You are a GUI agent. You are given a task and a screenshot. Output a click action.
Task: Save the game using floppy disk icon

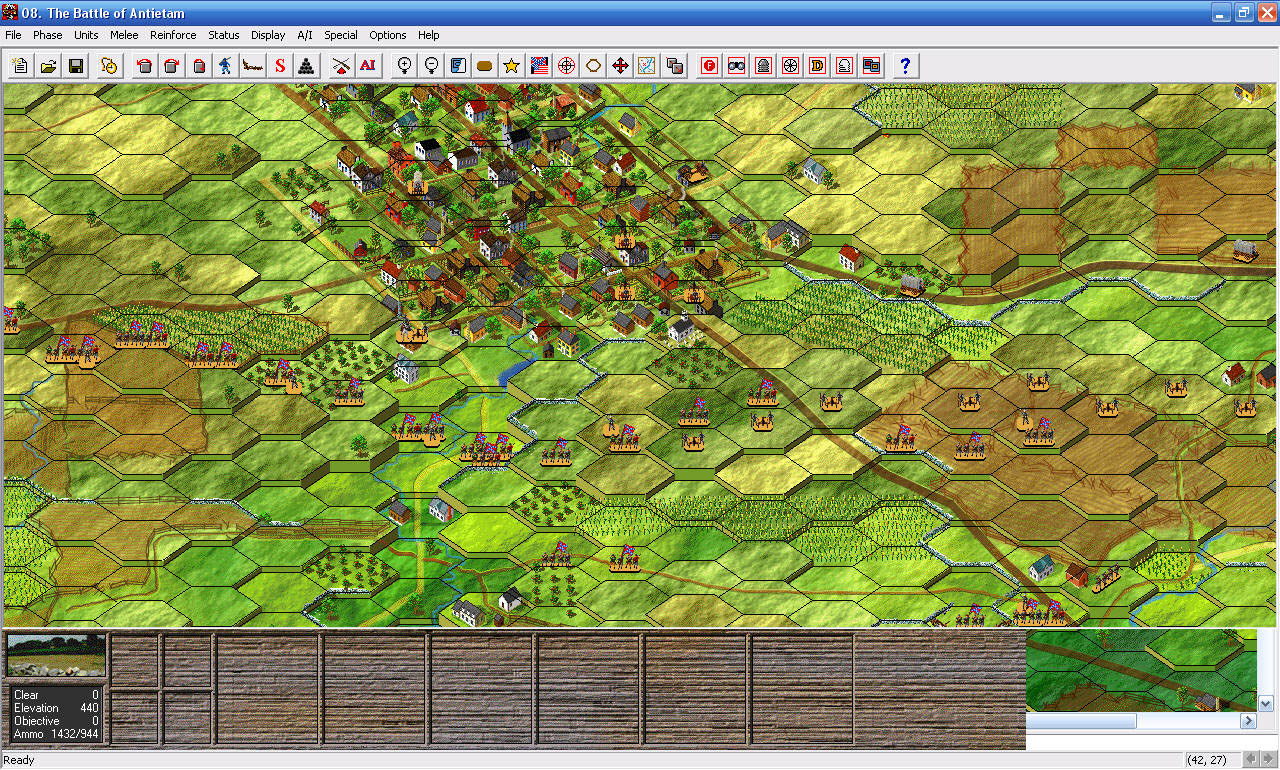(75, 66)
